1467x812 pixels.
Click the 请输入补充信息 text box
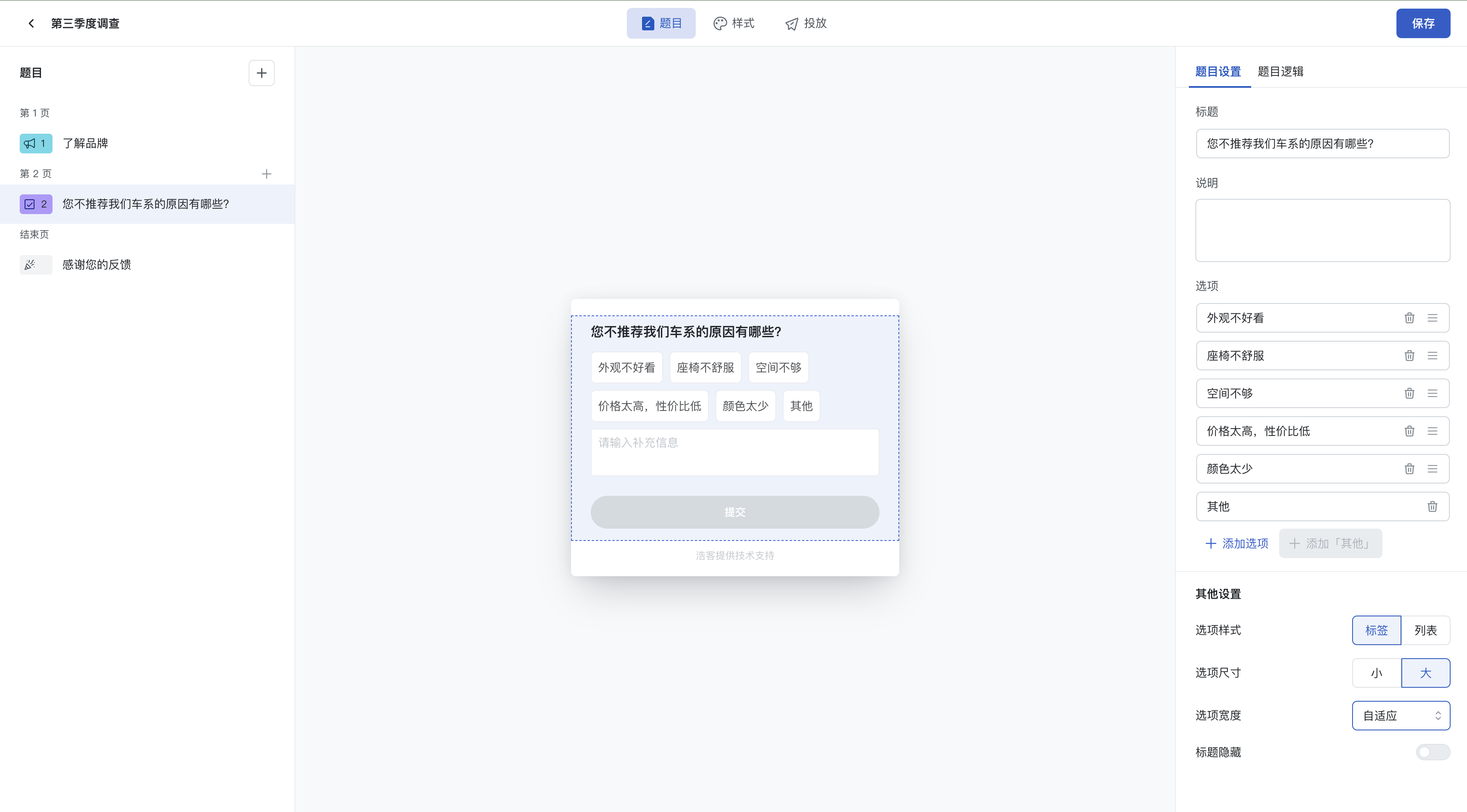[735, 452]
